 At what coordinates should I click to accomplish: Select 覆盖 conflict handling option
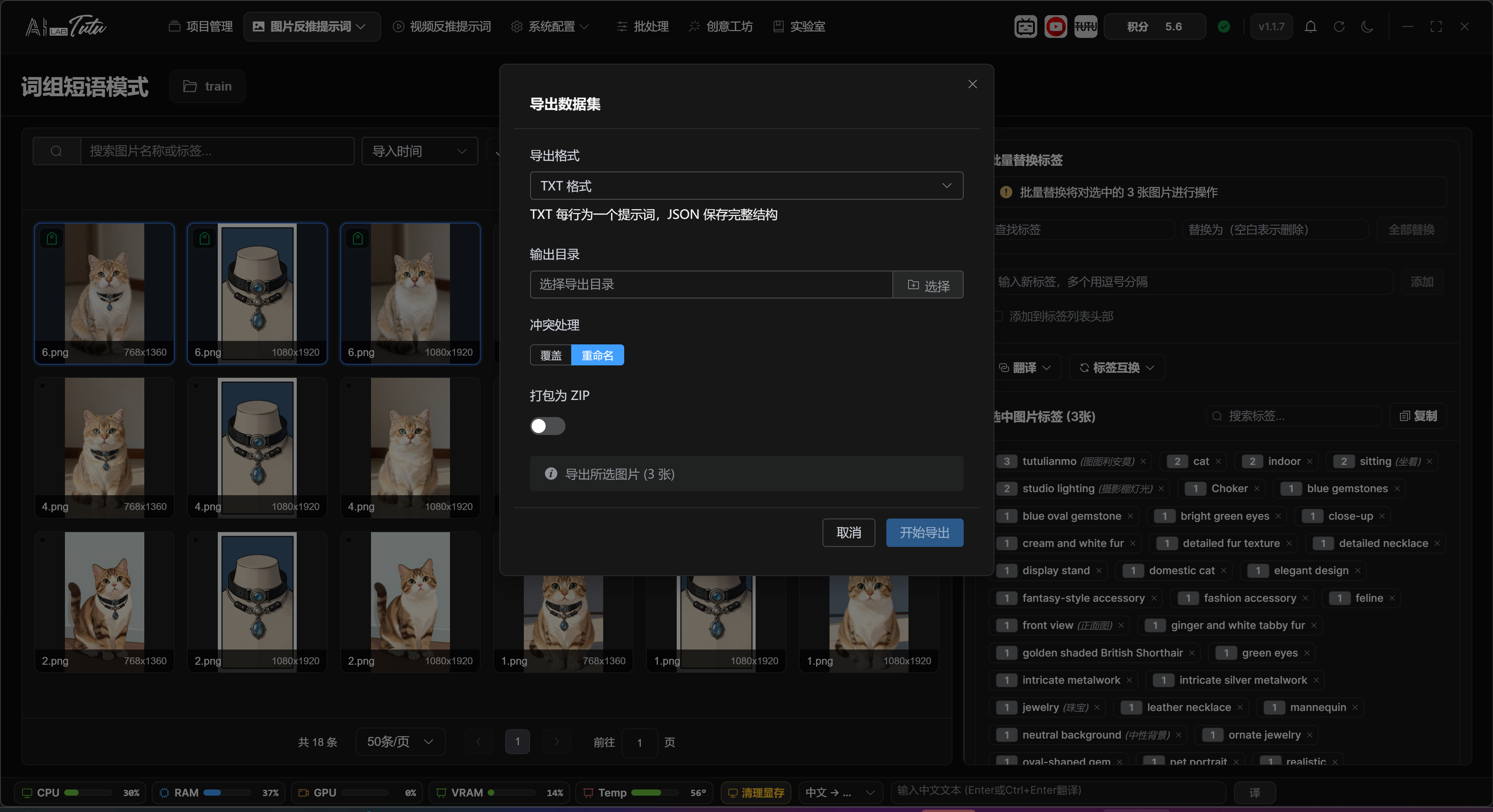(551, 355)
